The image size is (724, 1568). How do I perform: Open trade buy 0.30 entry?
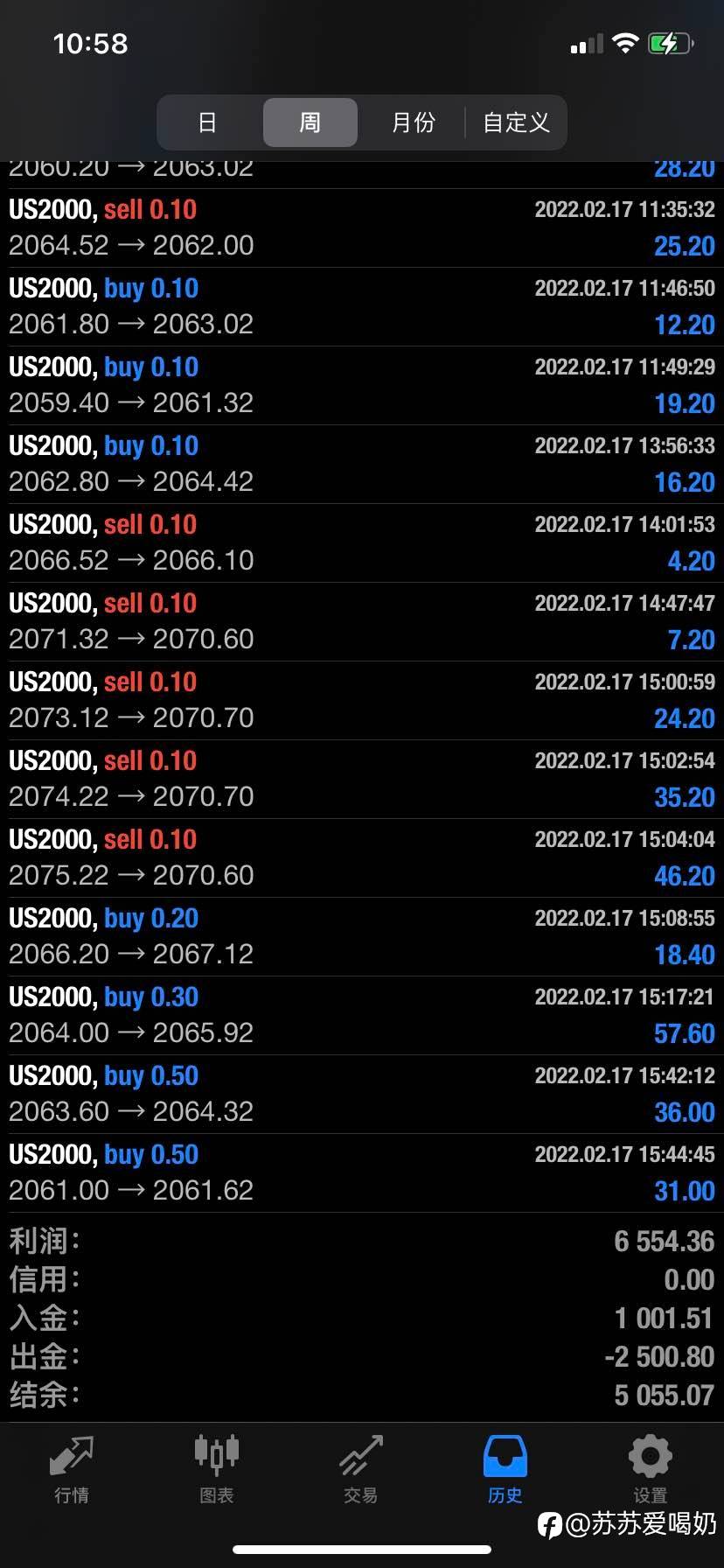(362, 1015)
